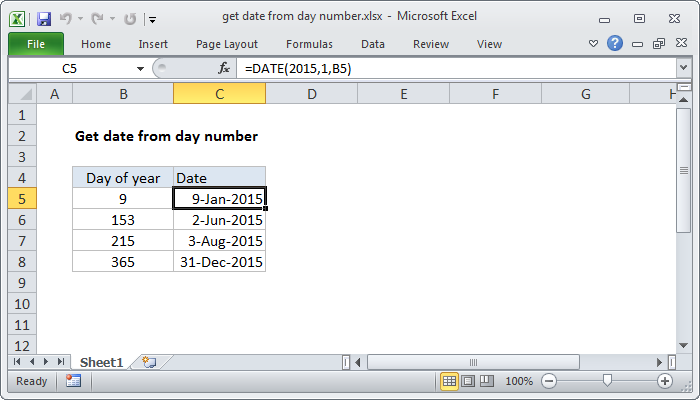
Task: Select the cell containing 365
Action: pyautogui.click(x=123, y=262)
